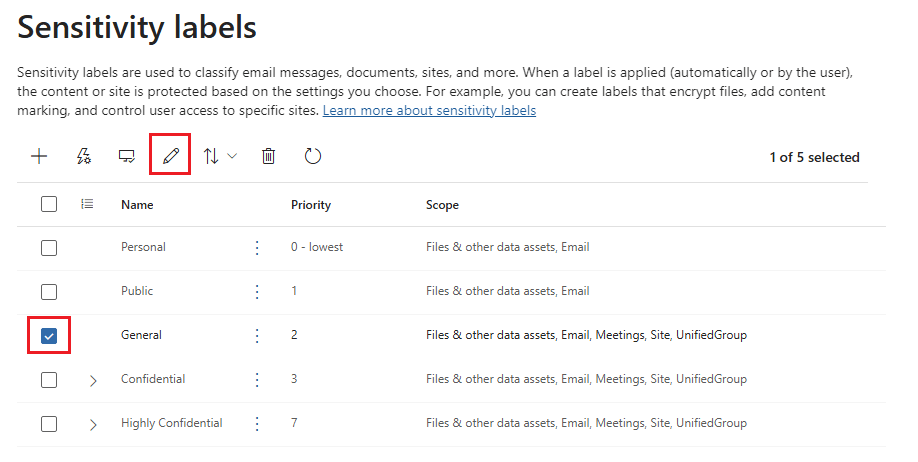Check the Personal label checkbox
This screenshot has width=918, height=462.
[49, 248]
